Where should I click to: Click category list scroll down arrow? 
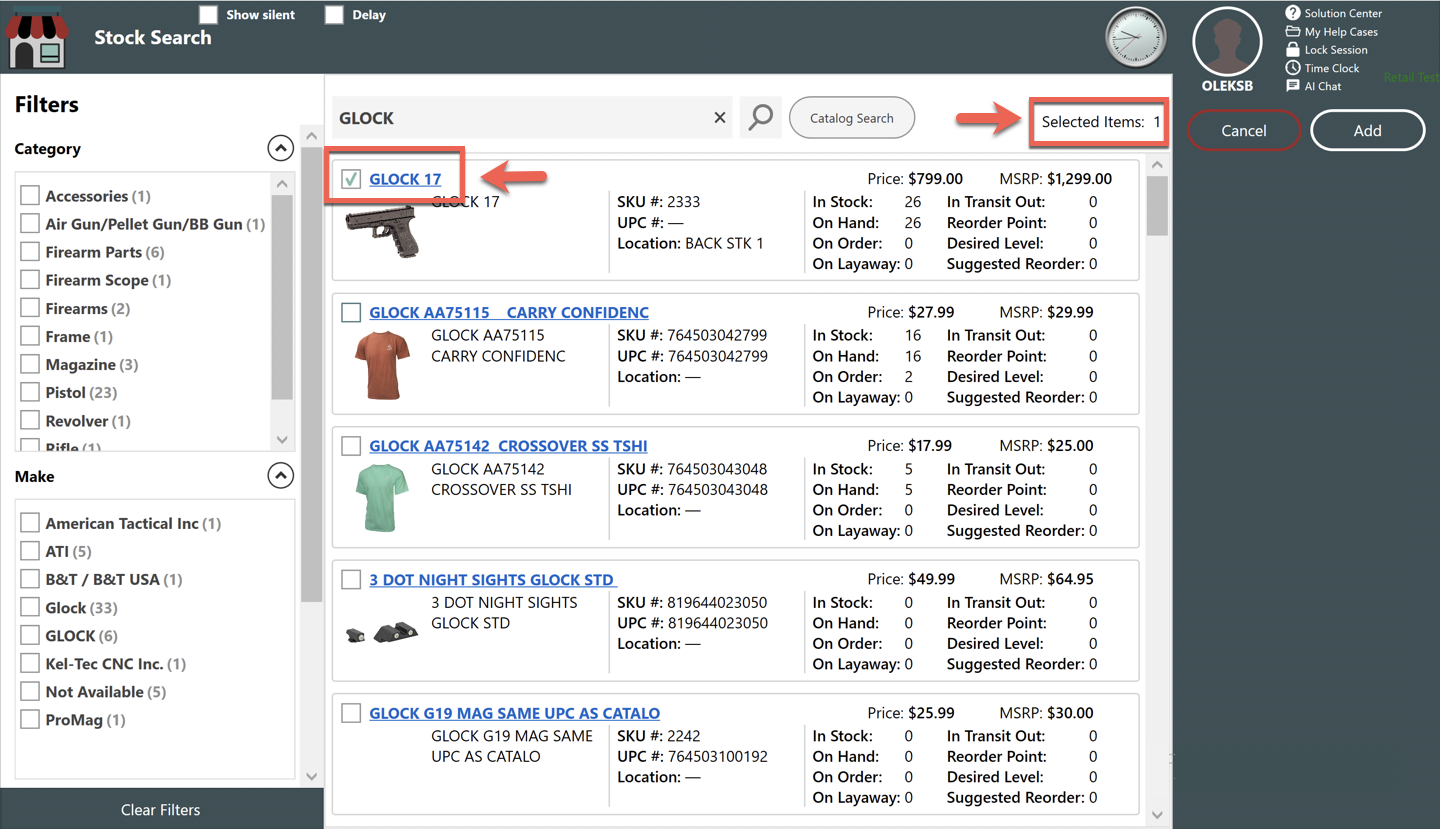[x=282, y=440]
